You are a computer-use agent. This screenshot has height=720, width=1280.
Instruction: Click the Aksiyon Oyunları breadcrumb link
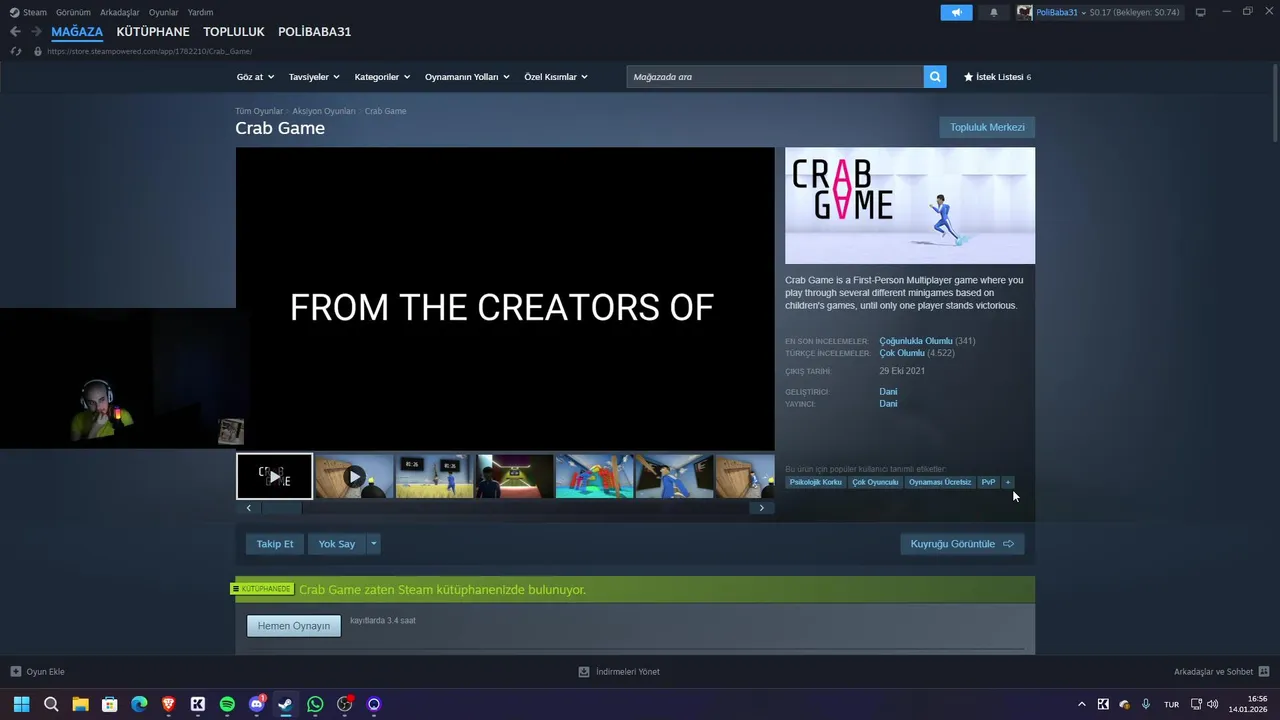[x=324, y=111]
